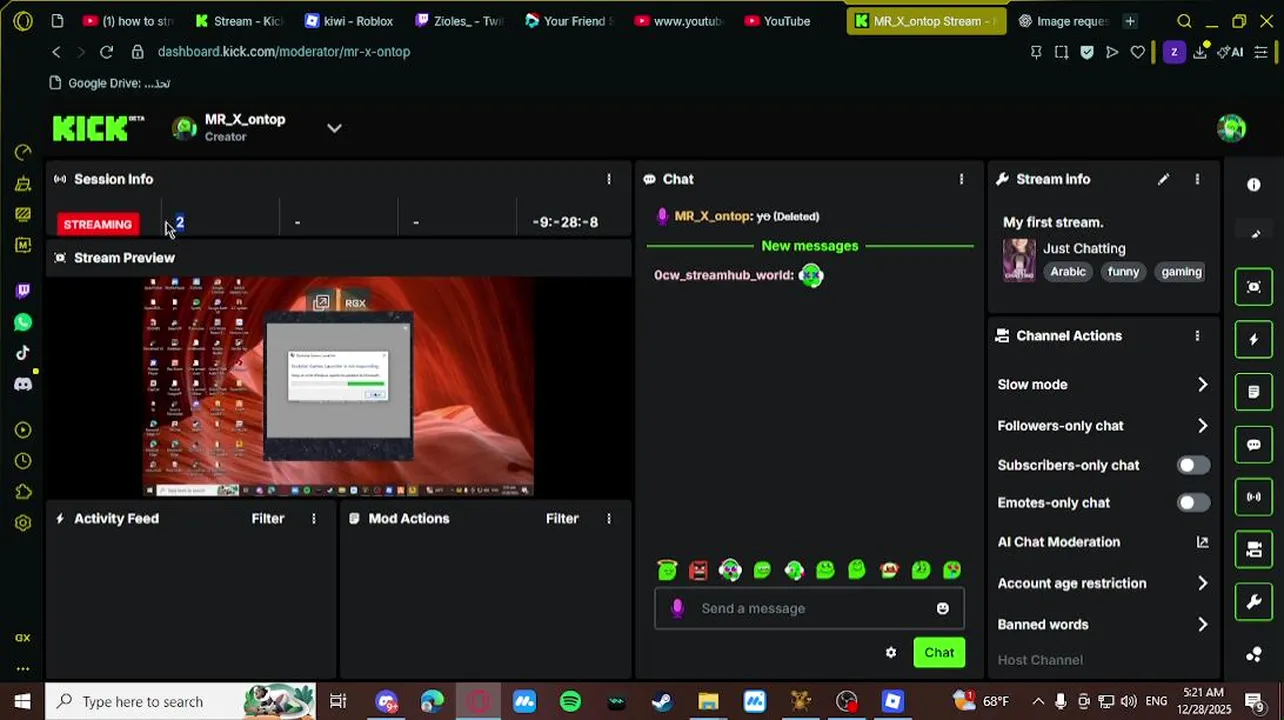Image resolution: width=1284 pixels, height=720 pixels.
Task: Switch to the 'Your Friend' tab
Action: [x=568, y=21]
